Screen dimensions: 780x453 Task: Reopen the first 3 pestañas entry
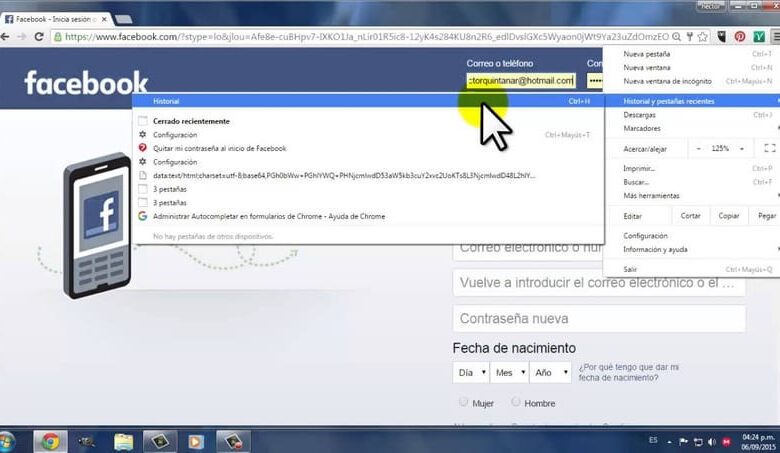pos(368,189)
